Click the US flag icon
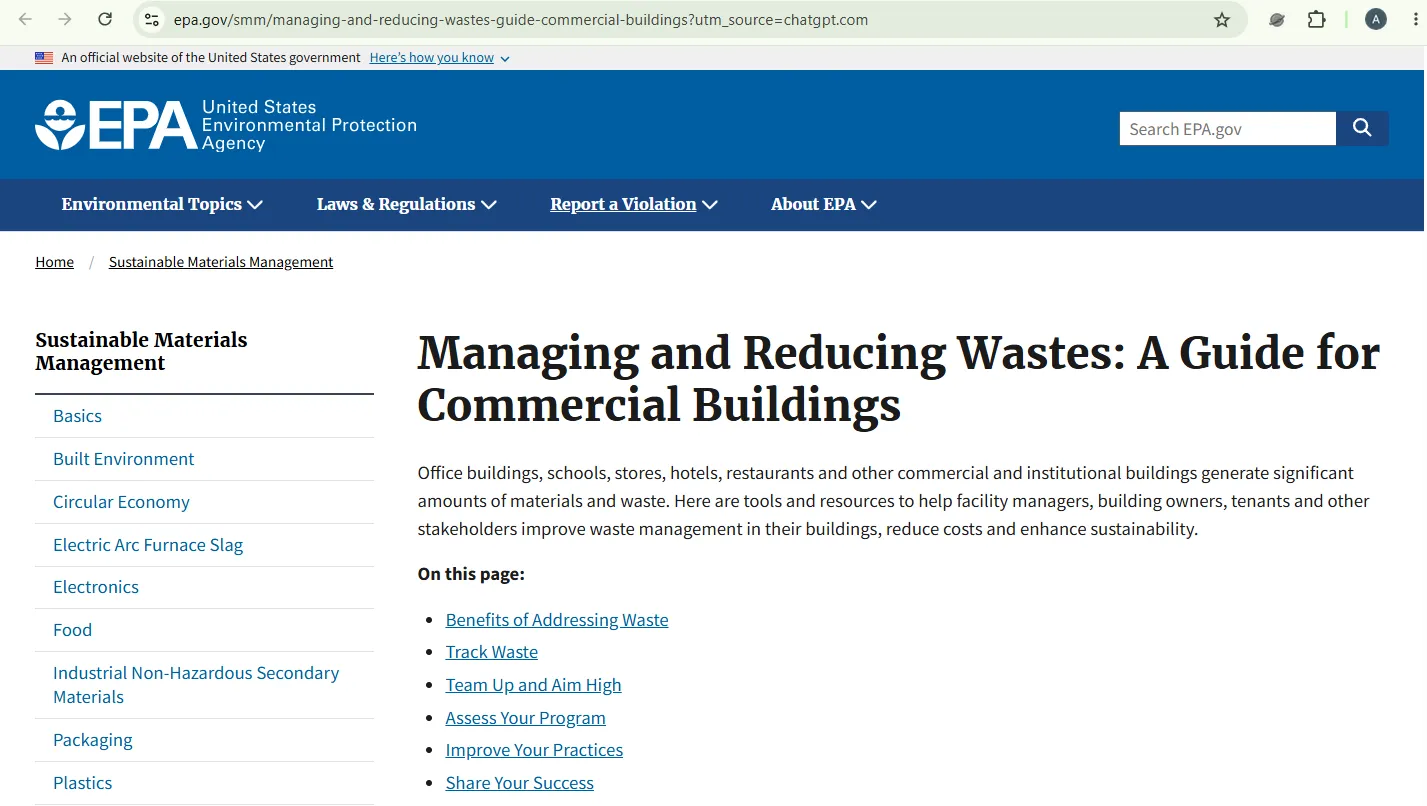 44,58
